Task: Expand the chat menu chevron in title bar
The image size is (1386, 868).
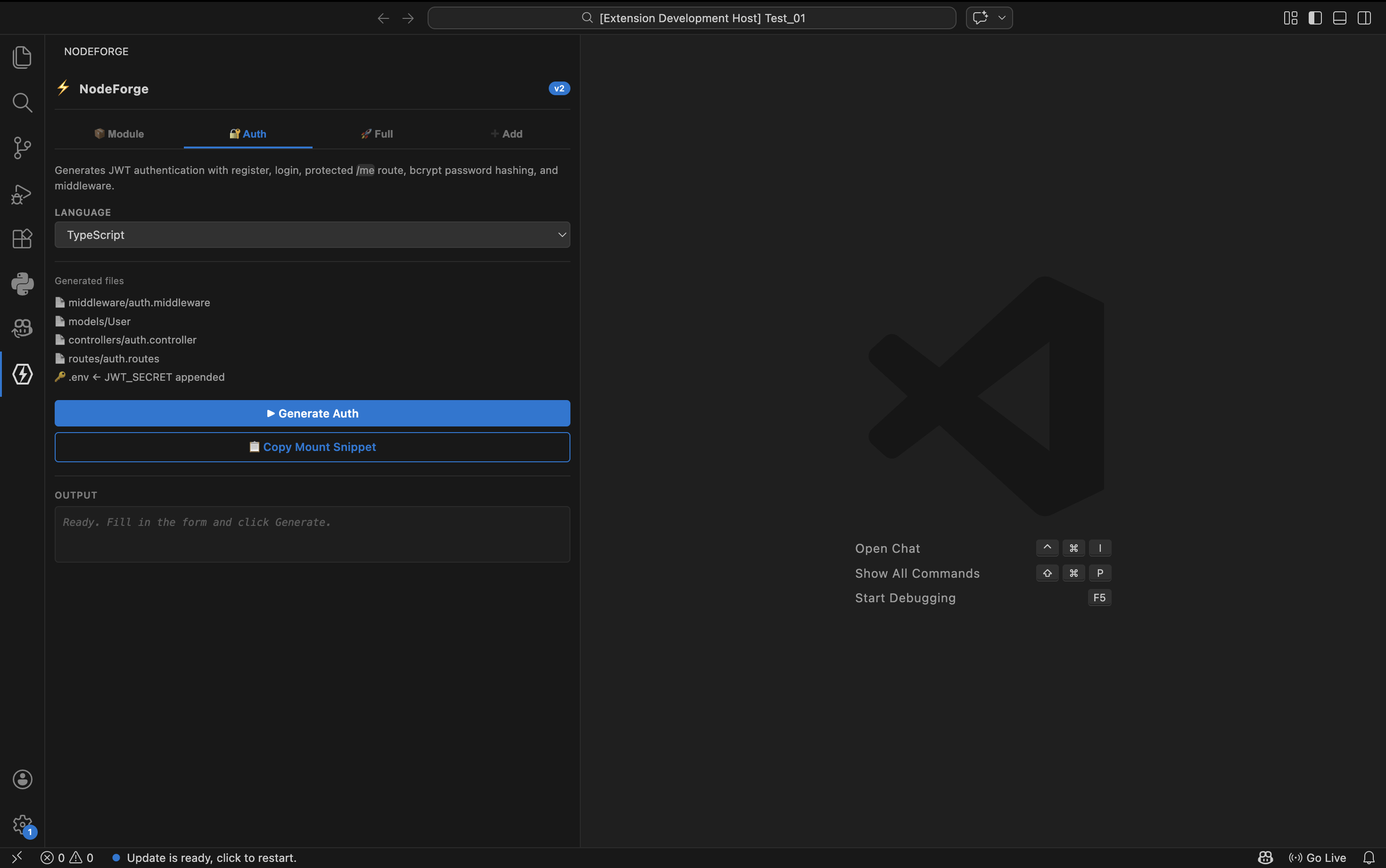Action: pos(1002,18)
